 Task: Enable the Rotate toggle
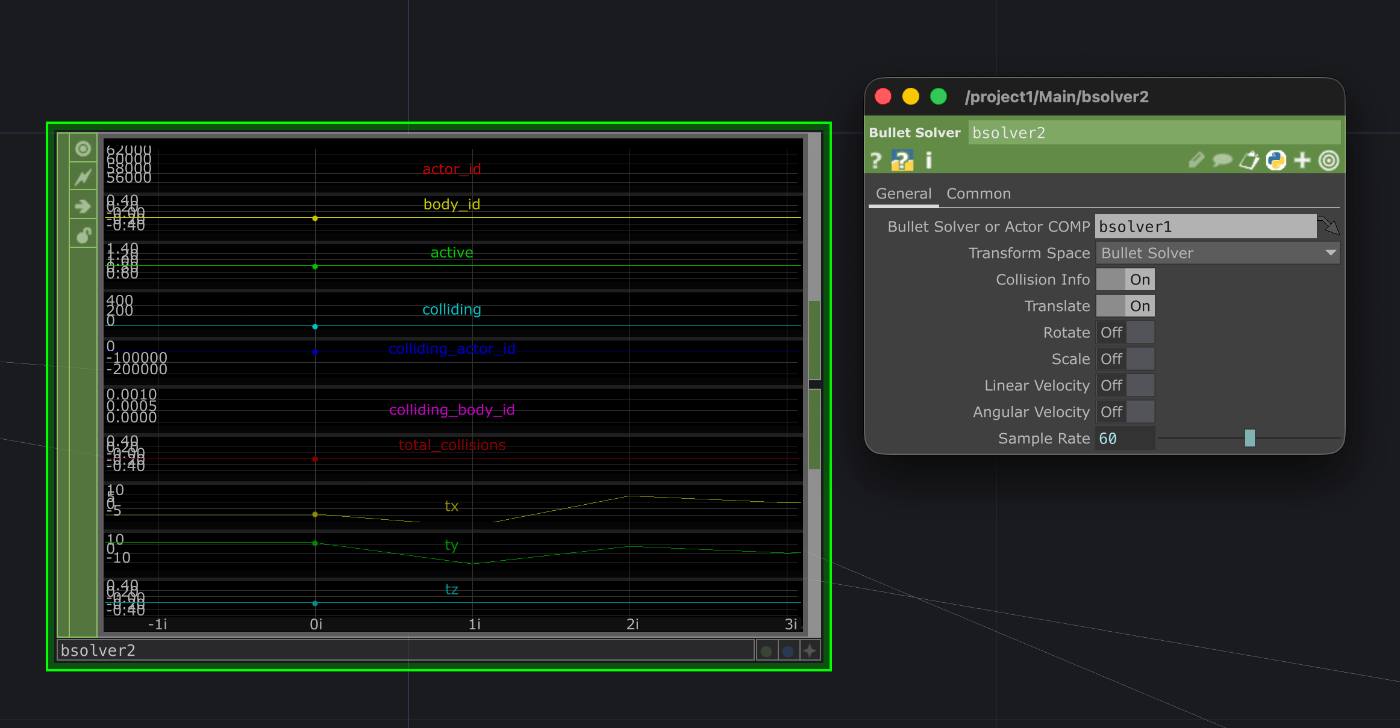click(1125, 332)
